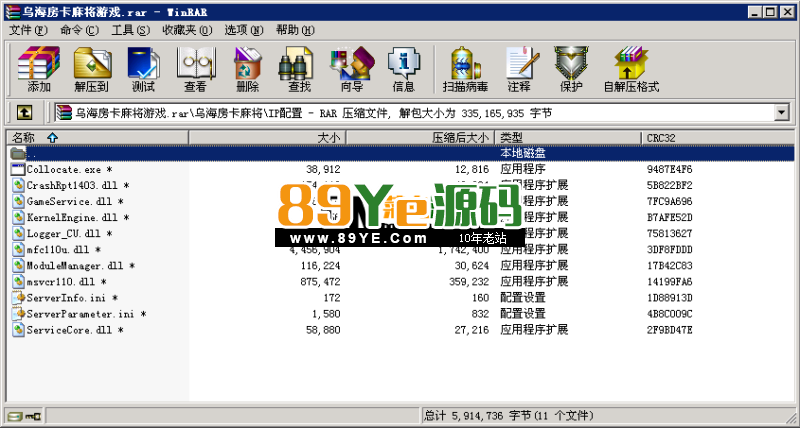Select ServerParameter.ini in the list
This screenshot has height=428, width=800.
(79, 313)
